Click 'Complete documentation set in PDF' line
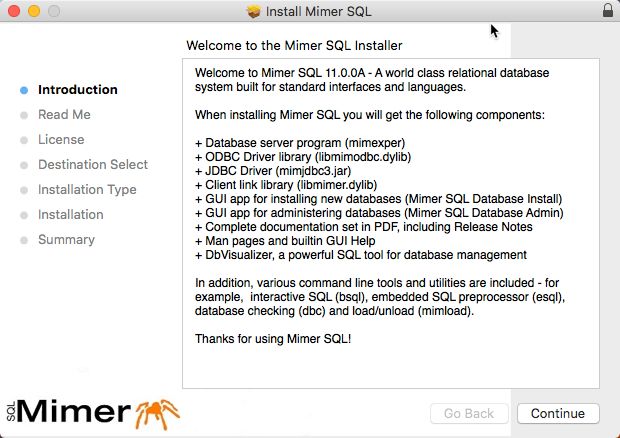The width and height of the screenshot is (620, 438). (364, 227)
